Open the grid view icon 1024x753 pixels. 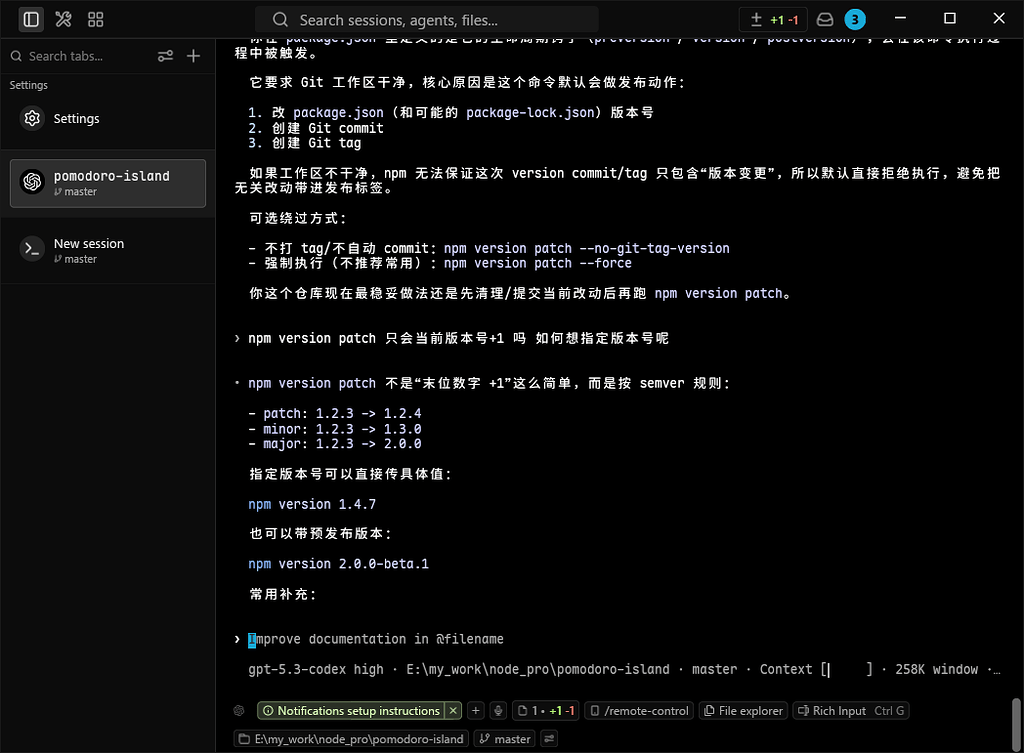coord(95,20)
